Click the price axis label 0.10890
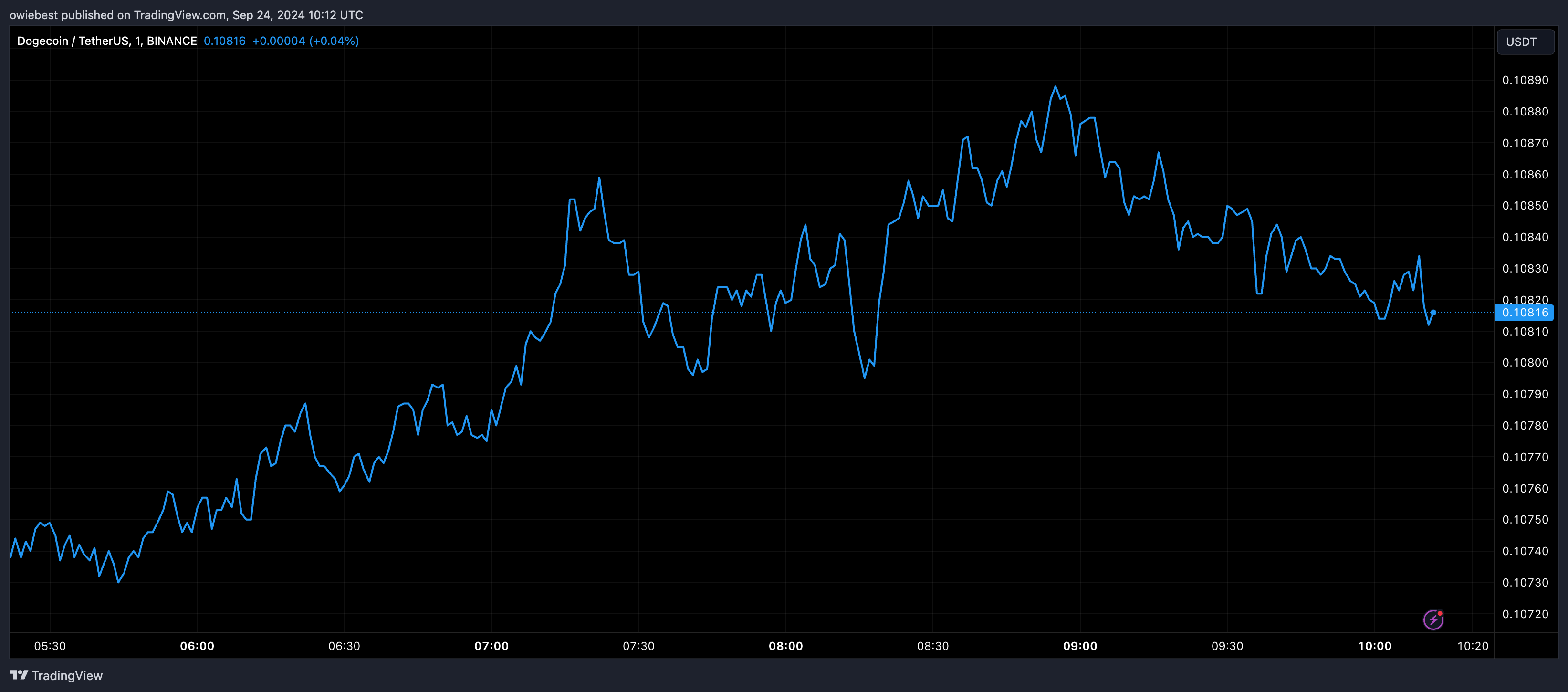 (1525, 80)
